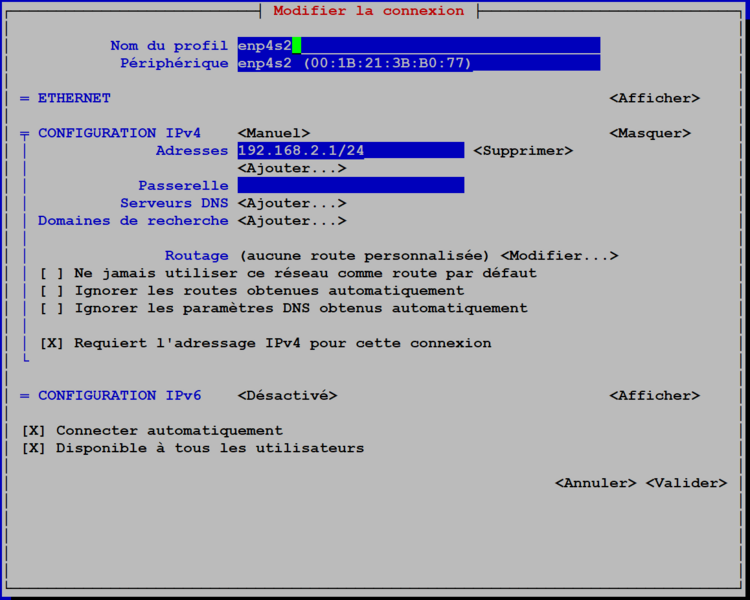Viewport: 750px width, 600px height.
Task: Click the Serveurs DNS label
Action: [174, 203]
